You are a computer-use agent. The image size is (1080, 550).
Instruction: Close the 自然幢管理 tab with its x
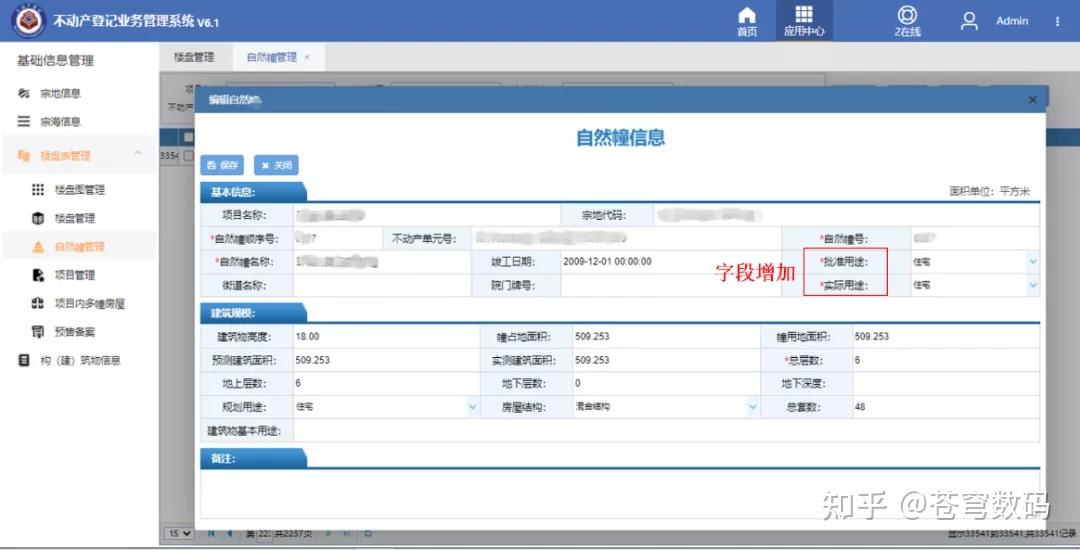click(307, 57)
